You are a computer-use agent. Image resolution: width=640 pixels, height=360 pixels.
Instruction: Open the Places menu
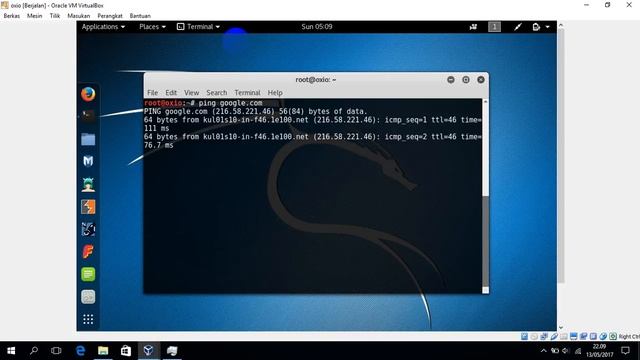point(152,27)
